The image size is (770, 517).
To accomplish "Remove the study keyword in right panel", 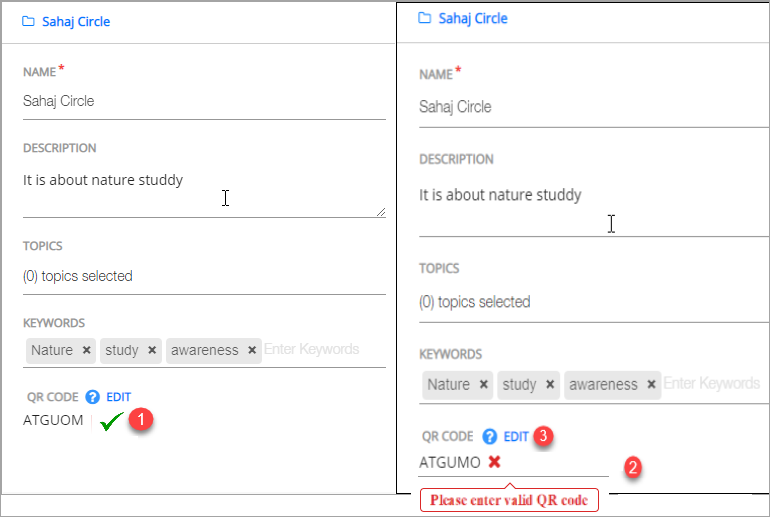I will click(x=549, y=385).
